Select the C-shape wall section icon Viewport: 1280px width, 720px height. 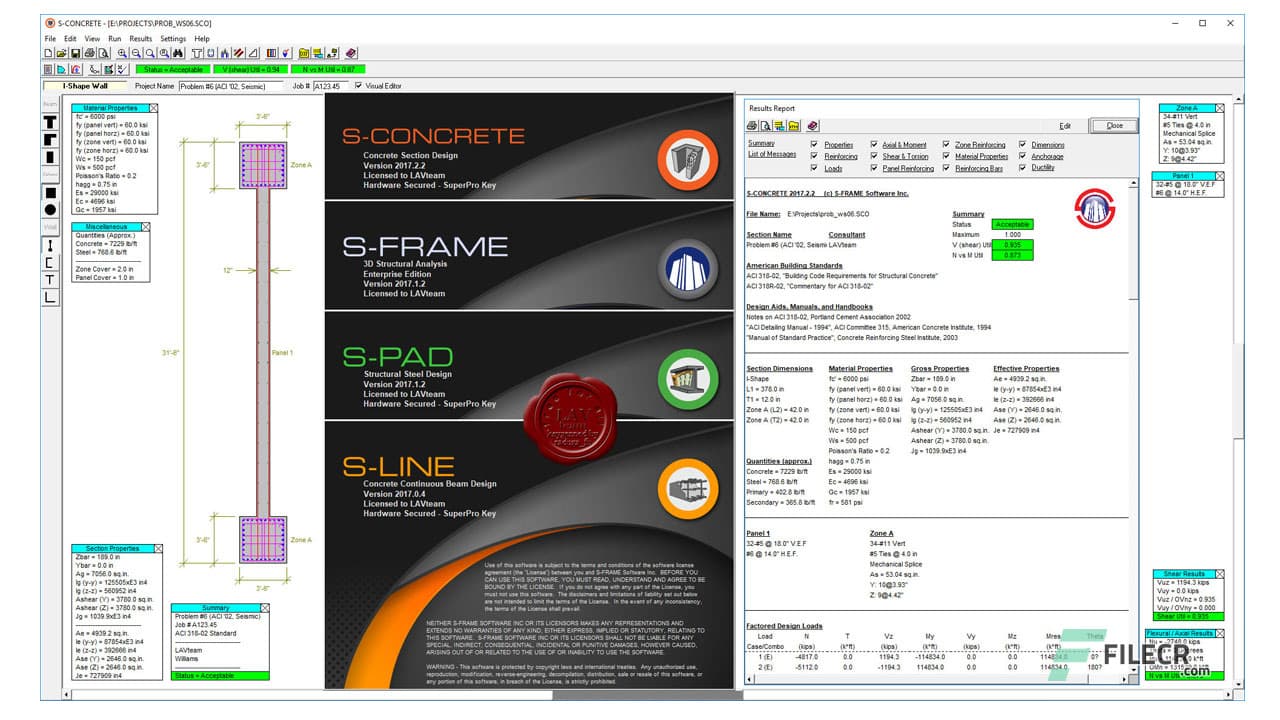[x=50, y=262]
